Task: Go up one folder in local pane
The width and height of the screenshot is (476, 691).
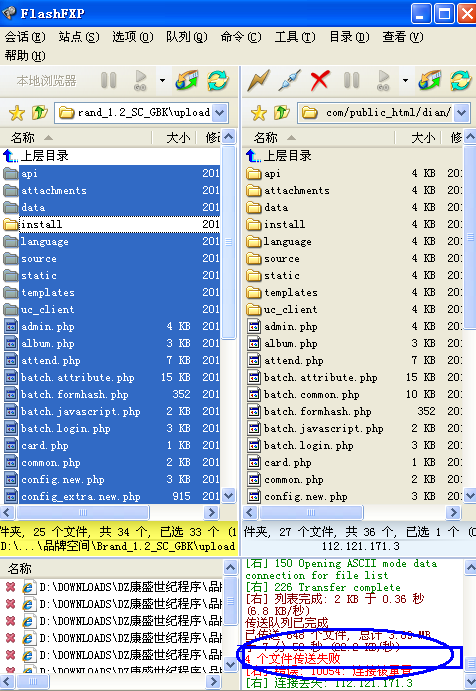Action: click(x=40, y=113)
